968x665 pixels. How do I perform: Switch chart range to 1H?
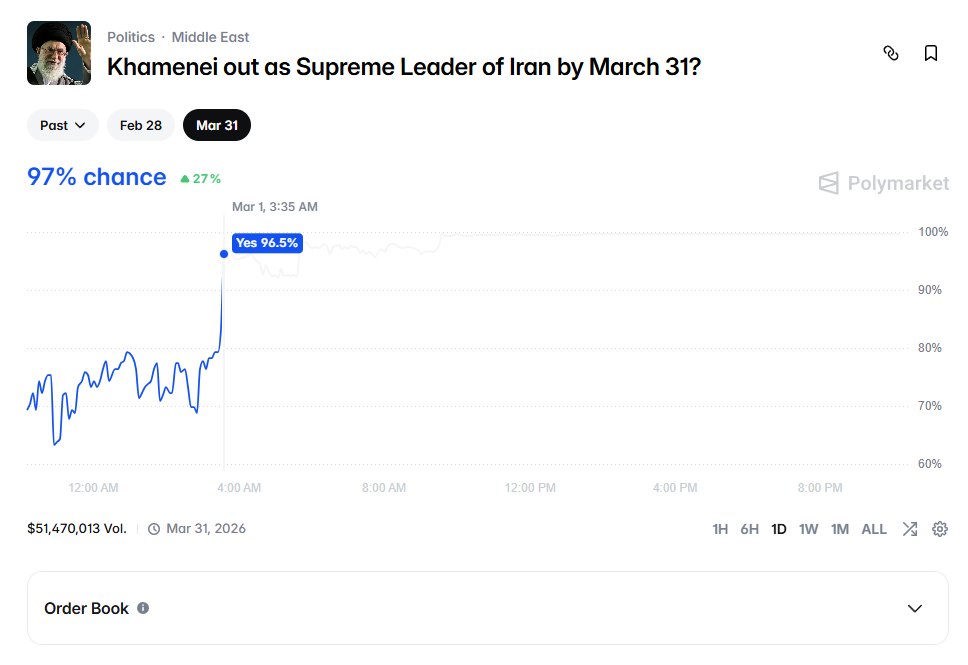coord(720,529)
